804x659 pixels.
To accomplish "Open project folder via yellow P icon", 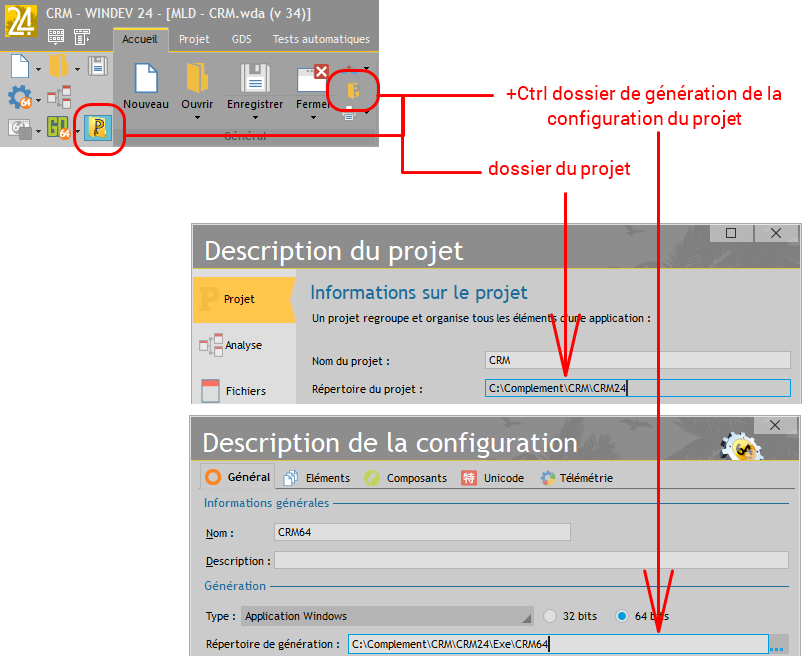I will point(98,128).
